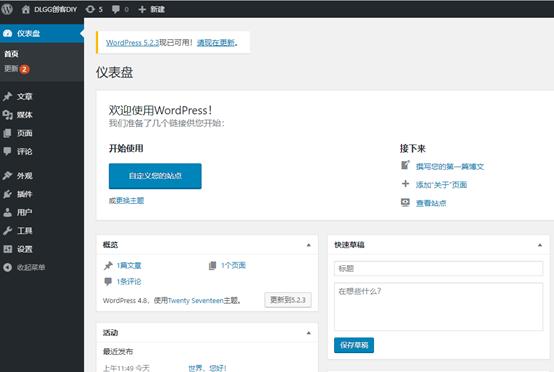
Task: Click the plus icon for About page
Action: (x=405, y=184)
